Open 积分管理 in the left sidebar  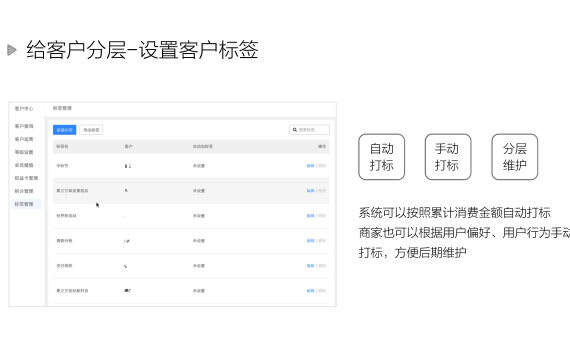(x=24, y=191)
